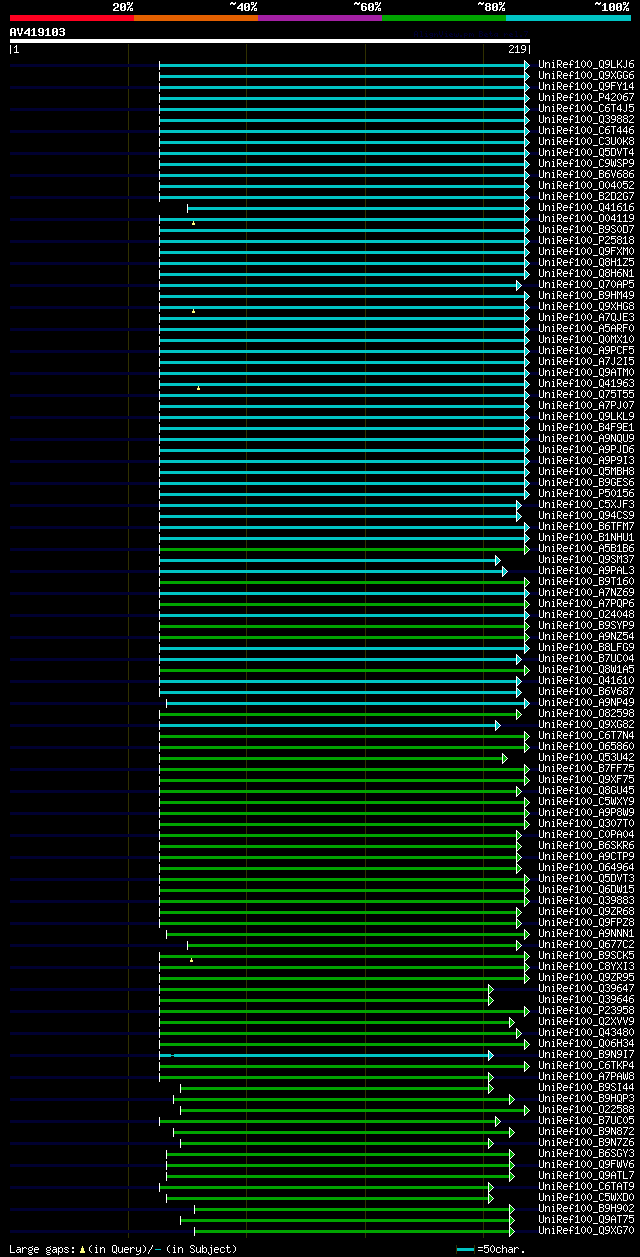Click the UniRef100_O22588 label
The height and width of the screenshot is (1257, 640).
tap(586, 1109)
